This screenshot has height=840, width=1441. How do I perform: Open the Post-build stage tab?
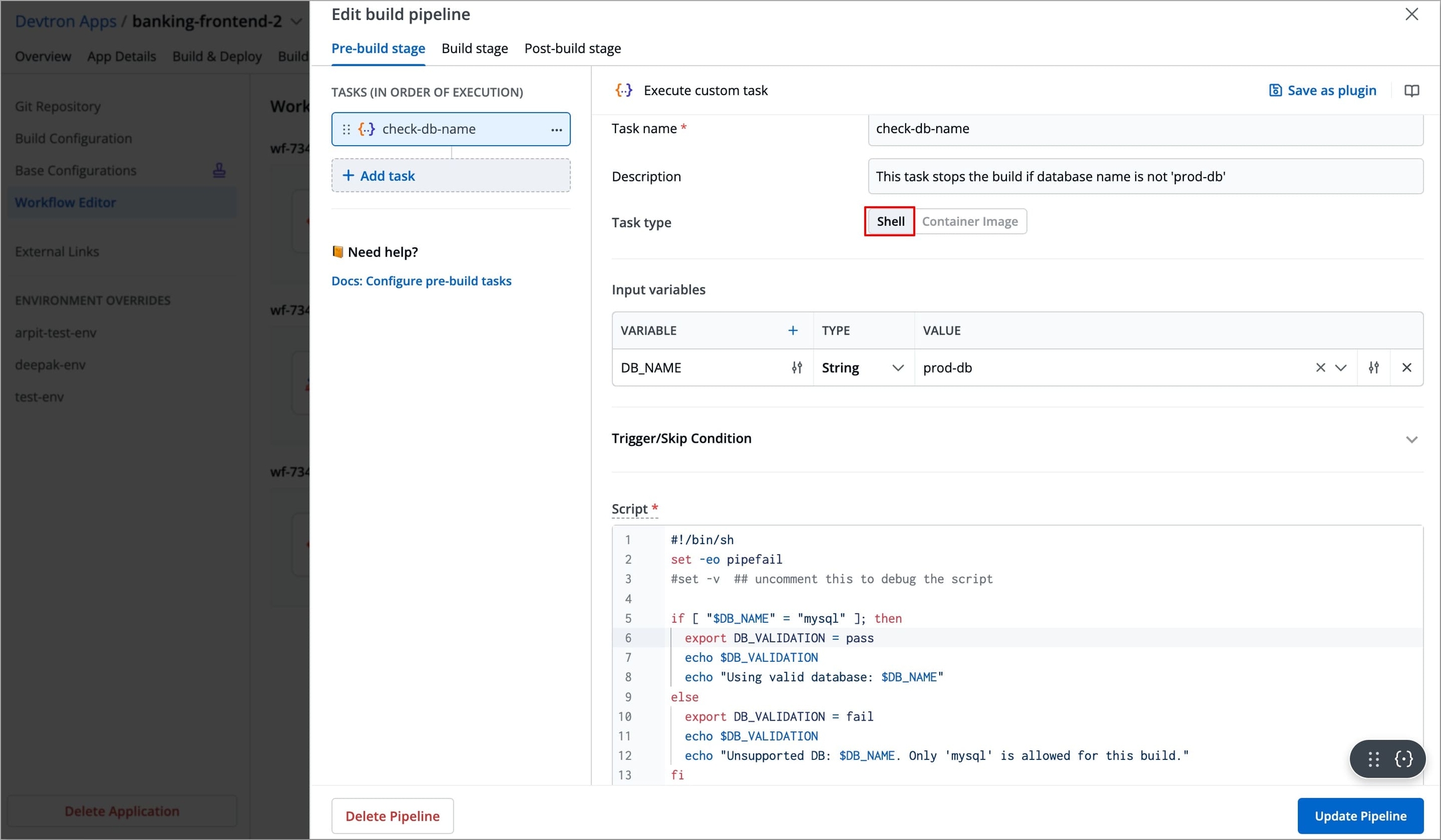point(572,48)
